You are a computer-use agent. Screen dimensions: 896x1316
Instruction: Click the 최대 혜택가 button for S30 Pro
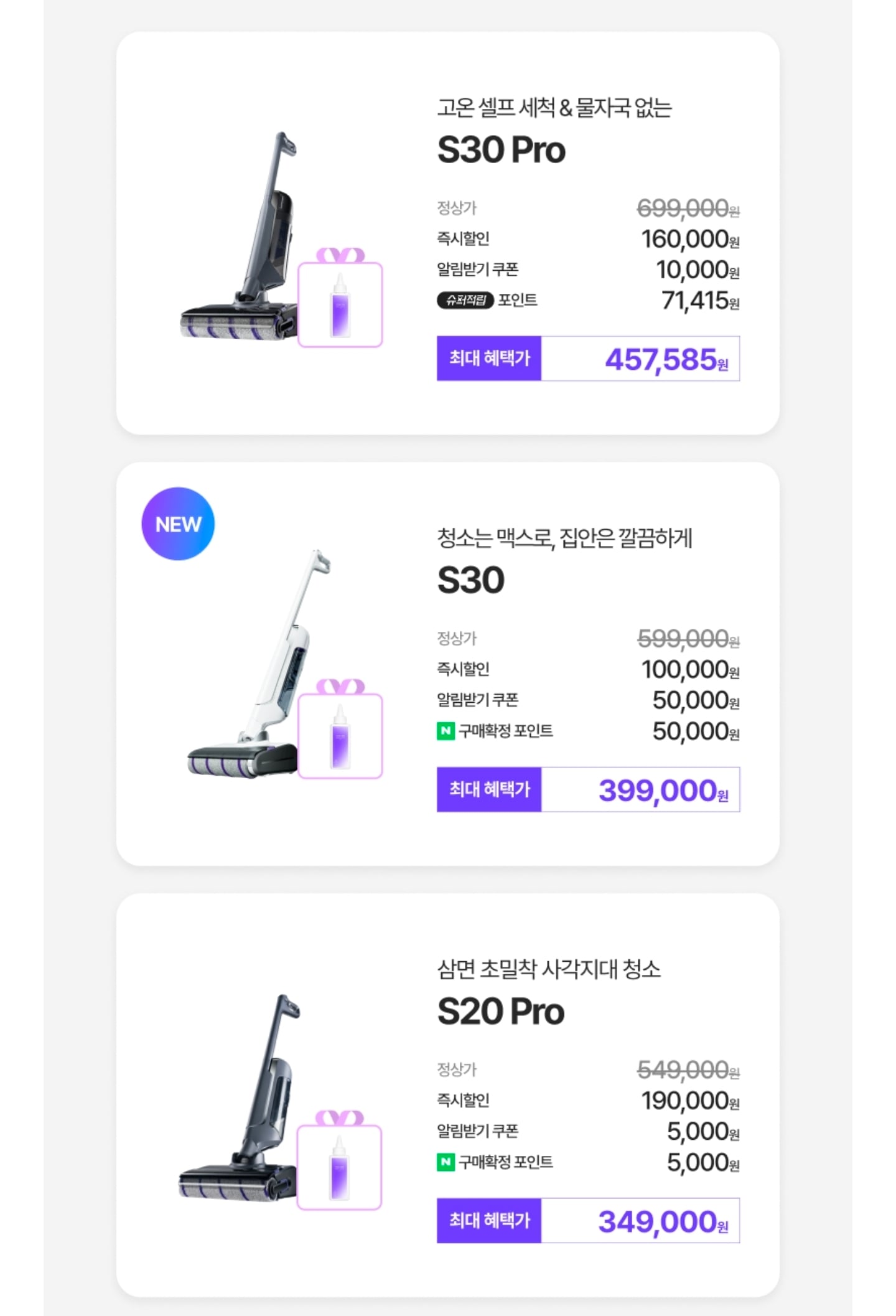click(x=489, y=359)
